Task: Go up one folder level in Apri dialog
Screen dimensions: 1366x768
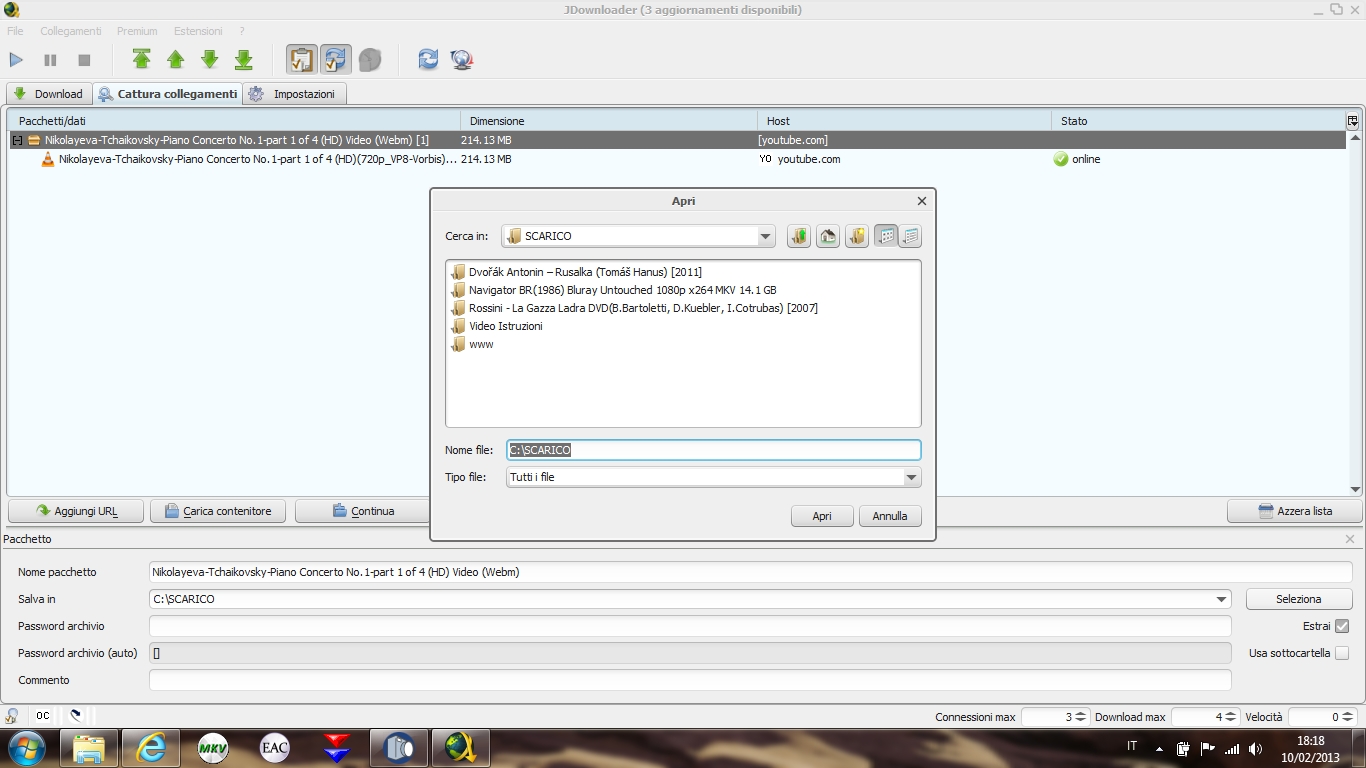Action: 798,236
